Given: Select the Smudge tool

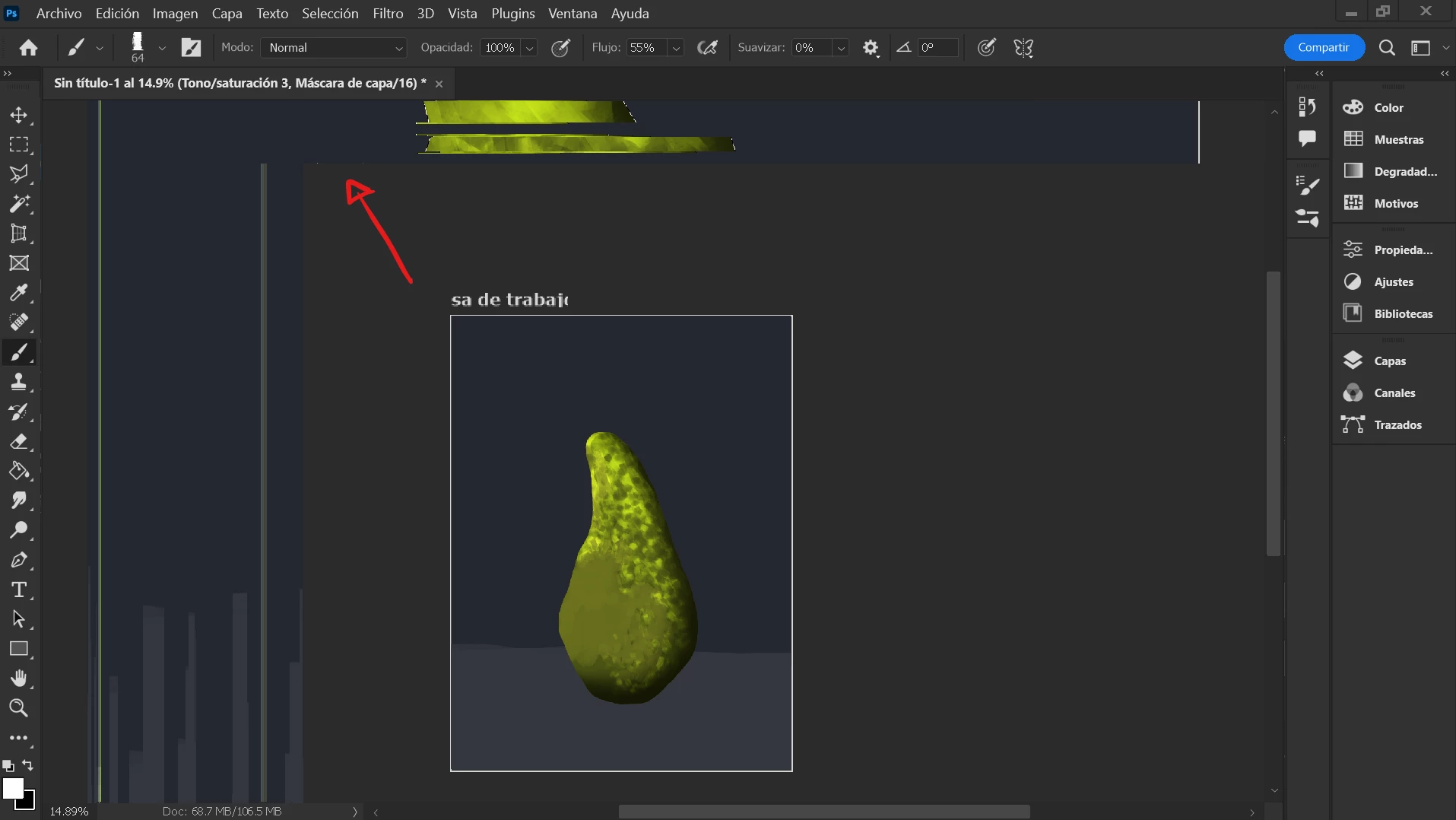Looking at the screenshot, I should (19, 501).
